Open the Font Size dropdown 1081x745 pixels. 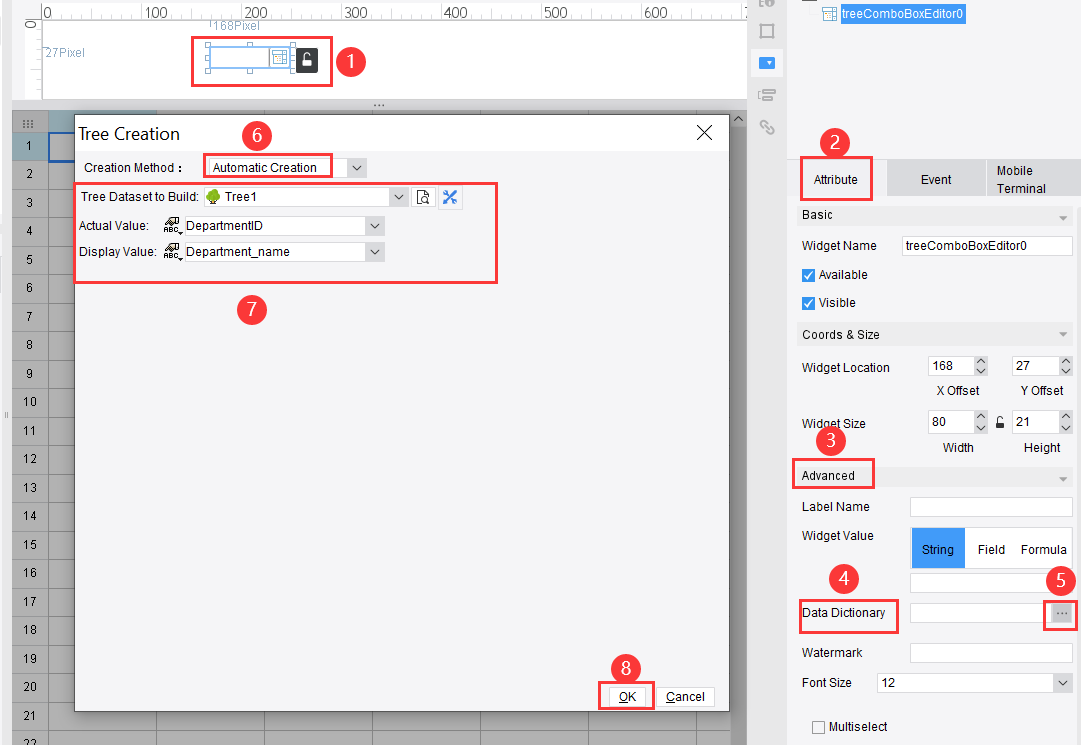tap(1063, 682)
